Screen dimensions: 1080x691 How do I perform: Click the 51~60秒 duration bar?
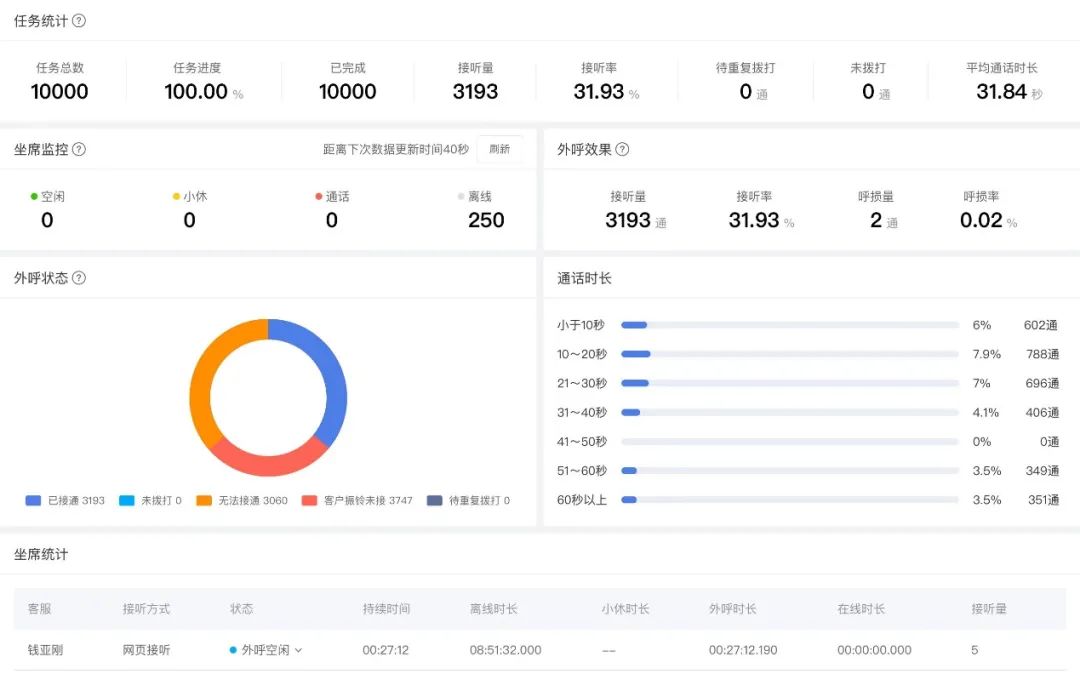coord(789,471)
